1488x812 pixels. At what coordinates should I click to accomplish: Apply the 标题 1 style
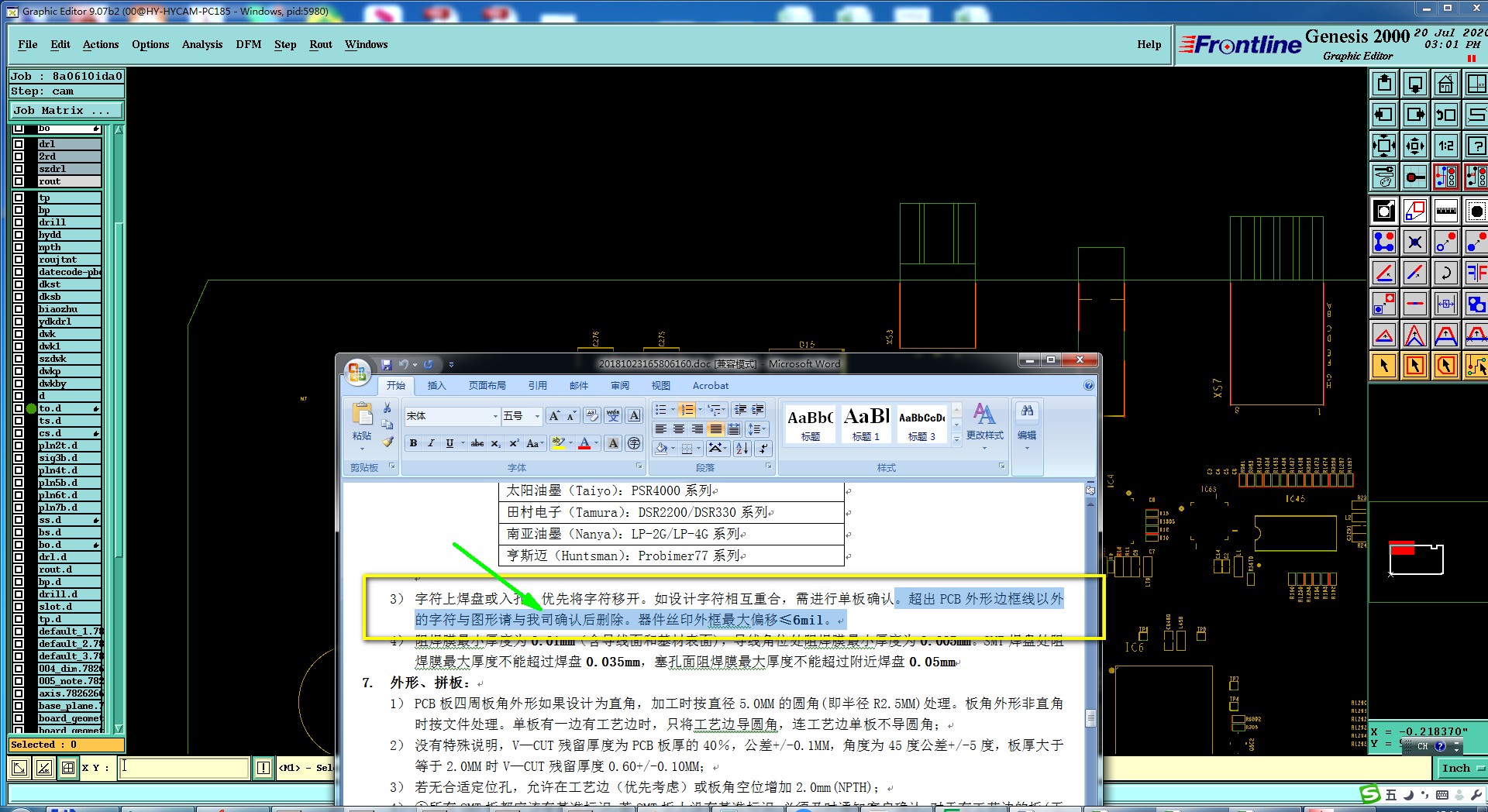click(x=866, y=424)
